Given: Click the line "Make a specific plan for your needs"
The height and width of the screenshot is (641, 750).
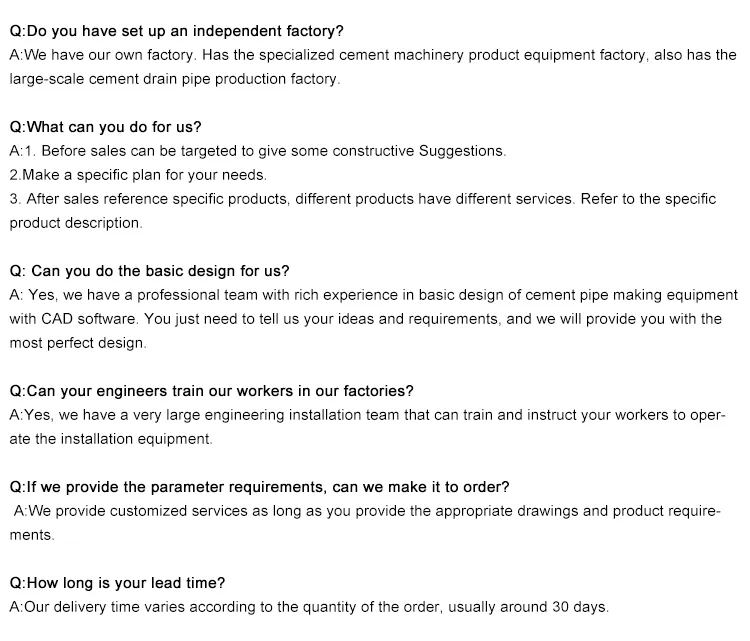Looking at the screenshot, I should click(x=138, y=175).
